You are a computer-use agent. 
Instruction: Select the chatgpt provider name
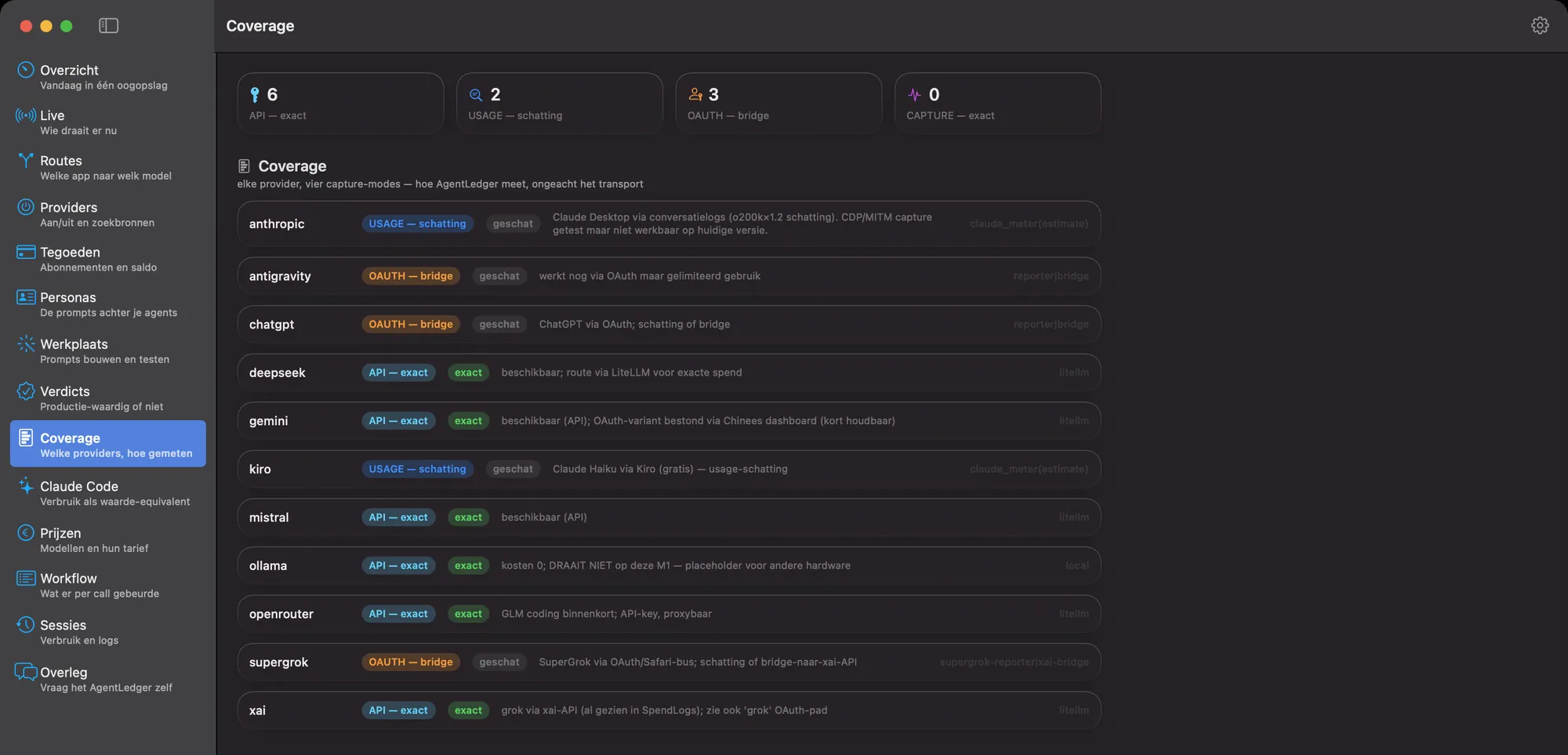pyautogui.click(x=271, y=324)
